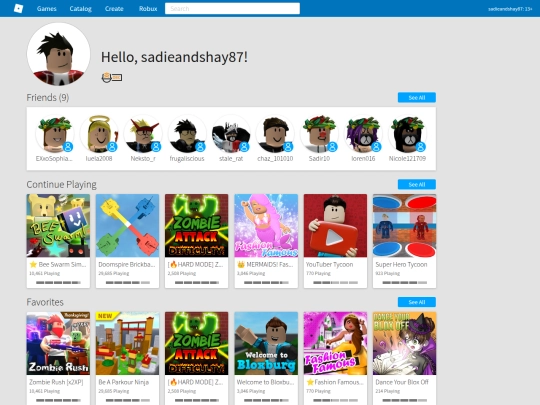The height and width of the screenshot is (405, 540).
Task: Click the large profile avatar picture
Action: (x=59, y=54)
